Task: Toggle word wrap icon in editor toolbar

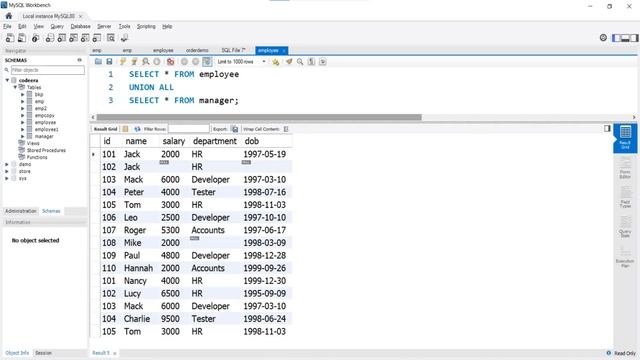Action: pos(322,62)
